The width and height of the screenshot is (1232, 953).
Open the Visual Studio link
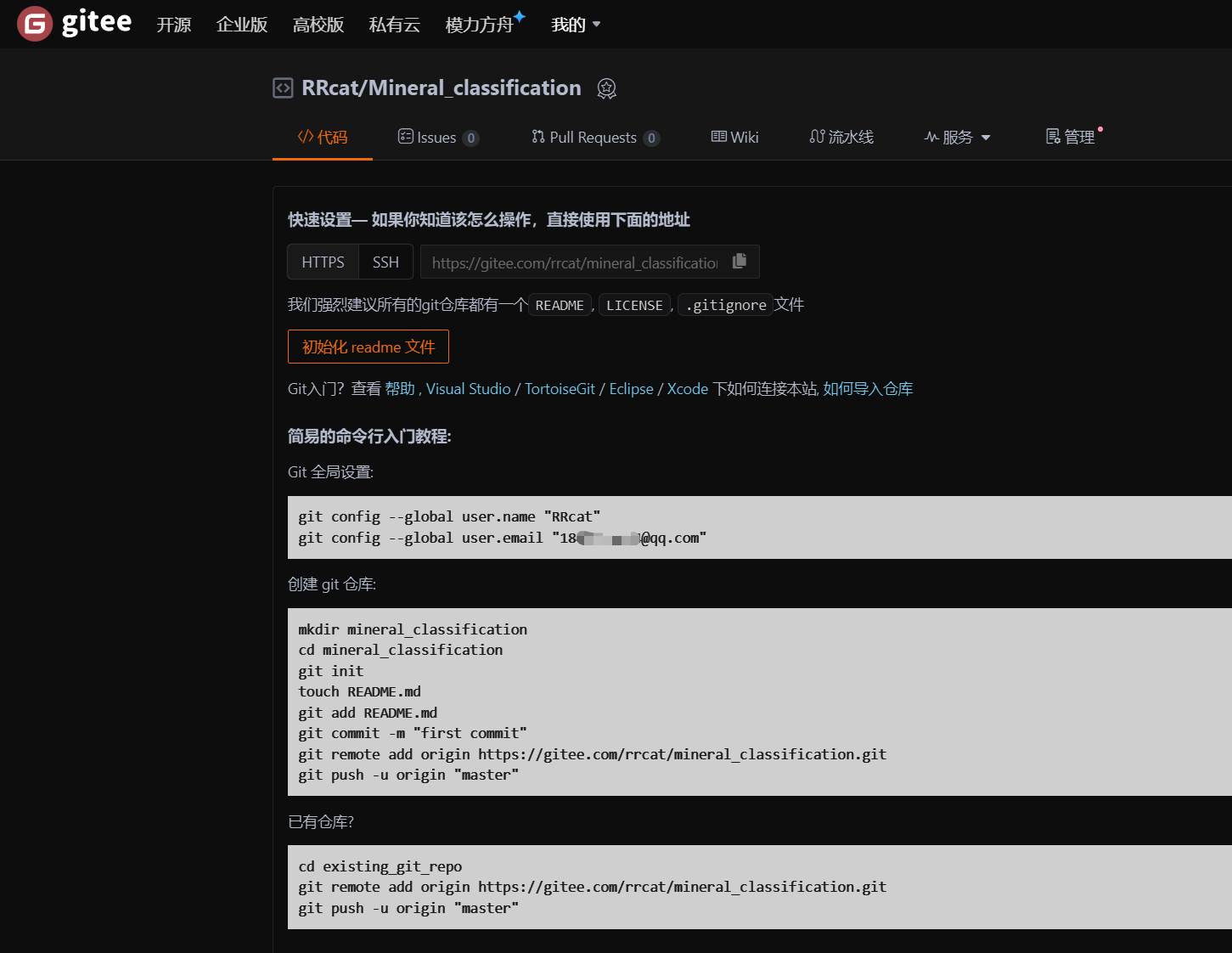pos(469,389)
